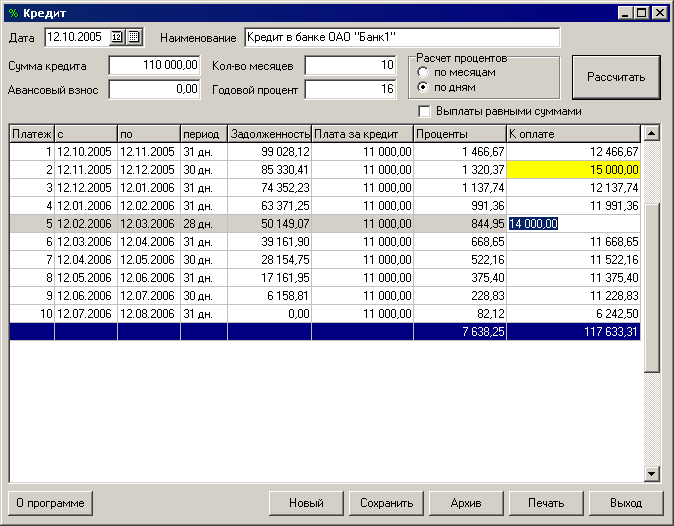Print the schedule using 'Печать'
This screenshot has height=526, width=674.
point(546,503)
